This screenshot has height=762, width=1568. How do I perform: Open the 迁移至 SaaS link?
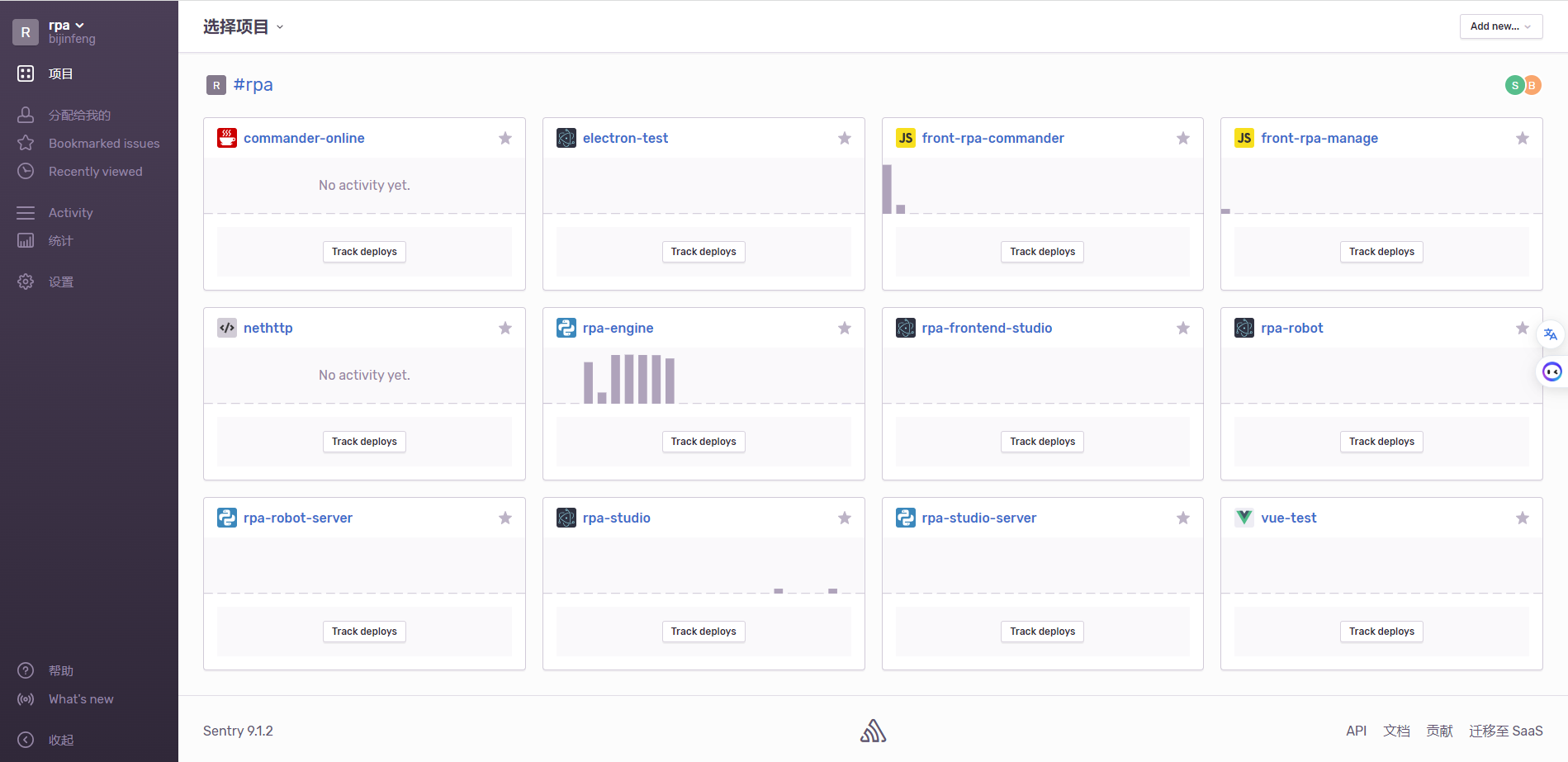pyautogui.click(x=1505, y=731)
